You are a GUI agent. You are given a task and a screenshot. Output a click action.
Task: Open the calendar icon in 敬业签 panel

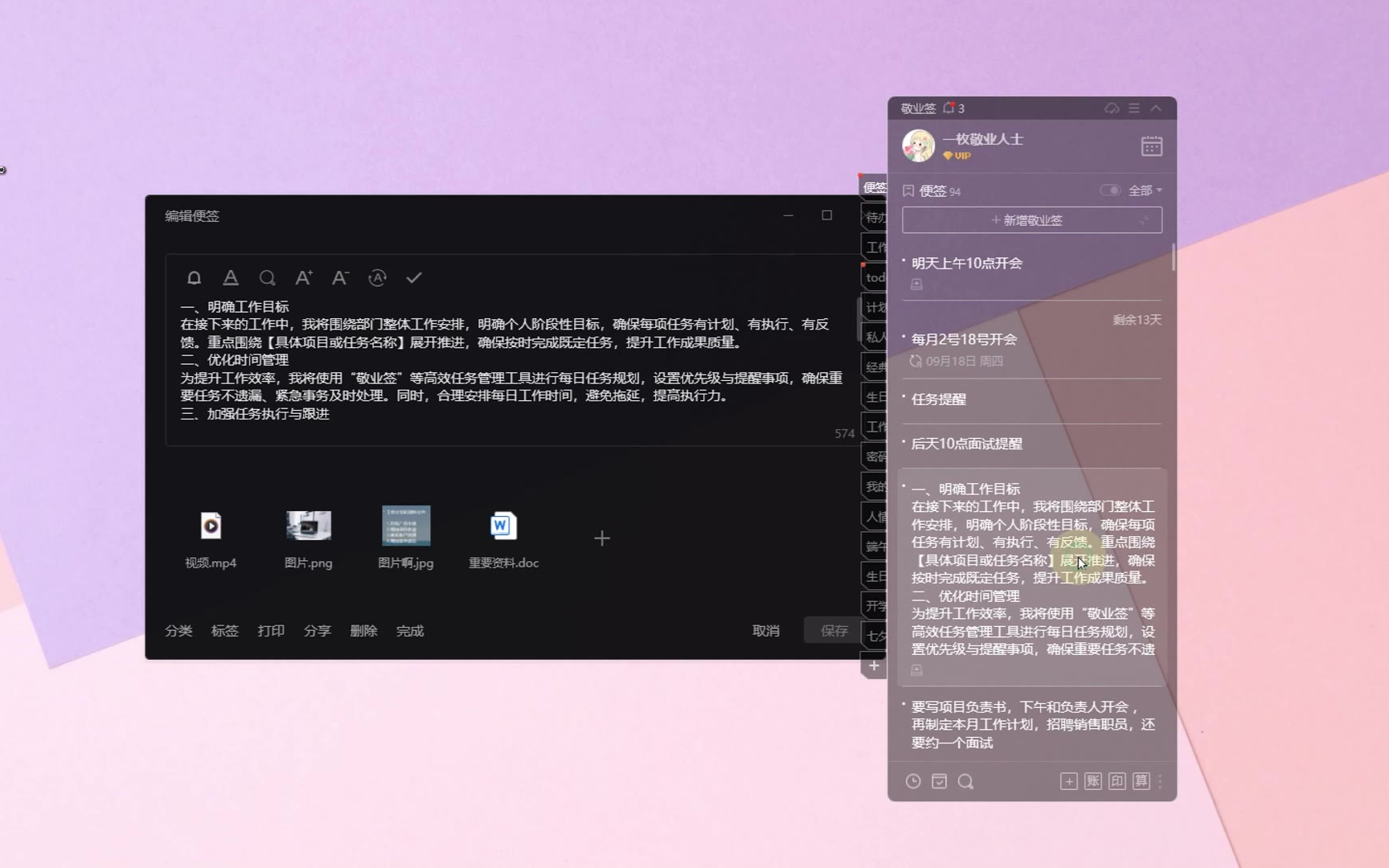pos(1151,146)
